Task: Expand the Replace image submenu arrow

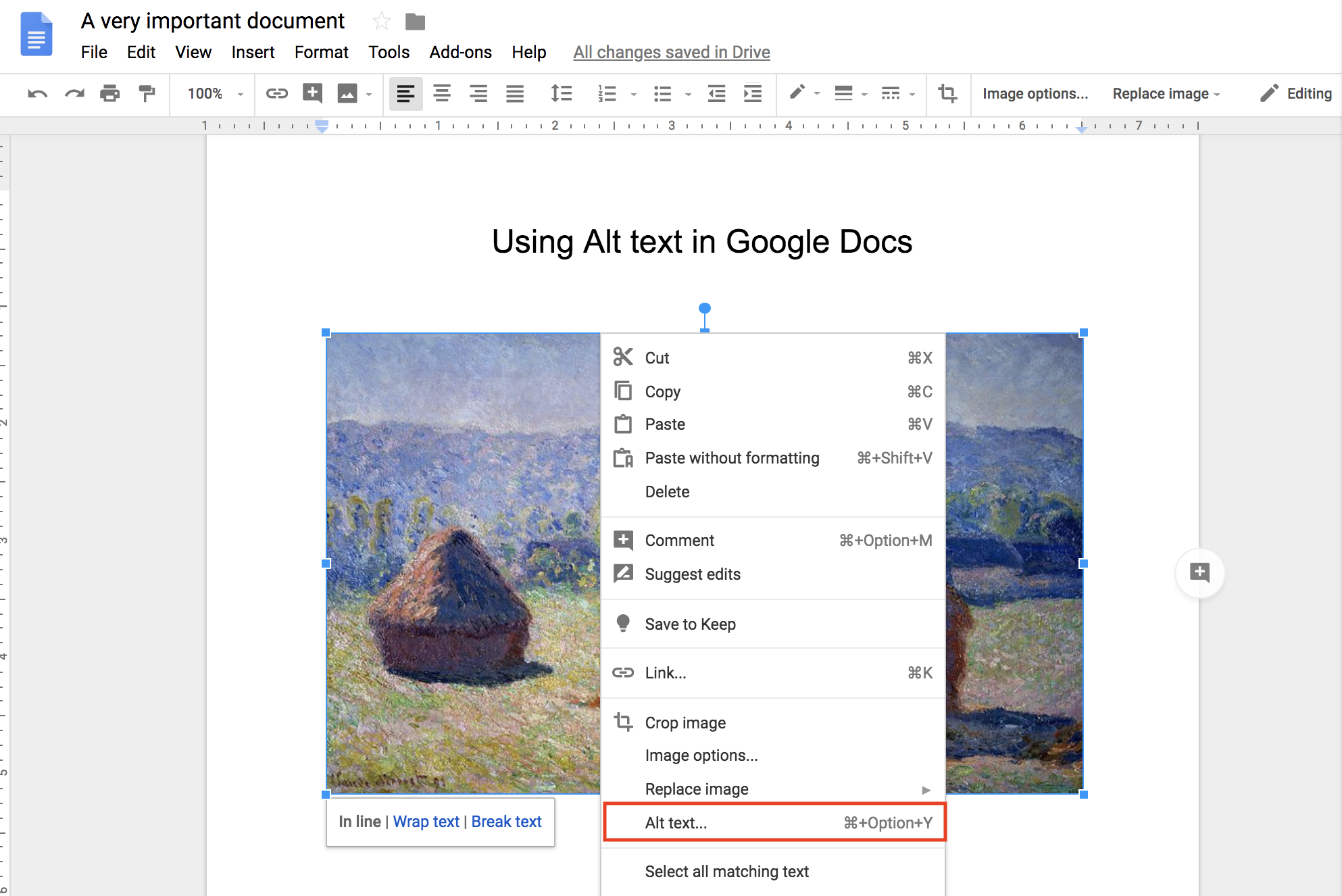Action: [x=926, y=790]
